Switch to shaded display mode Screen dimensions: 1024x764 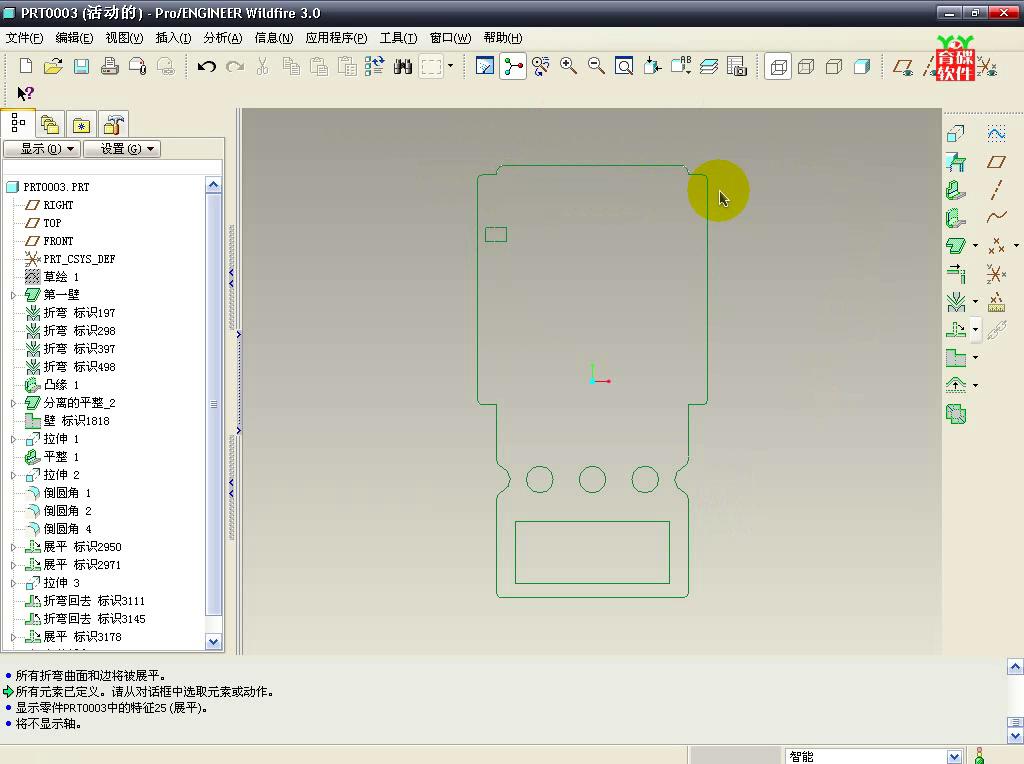[x=861, y=66]
